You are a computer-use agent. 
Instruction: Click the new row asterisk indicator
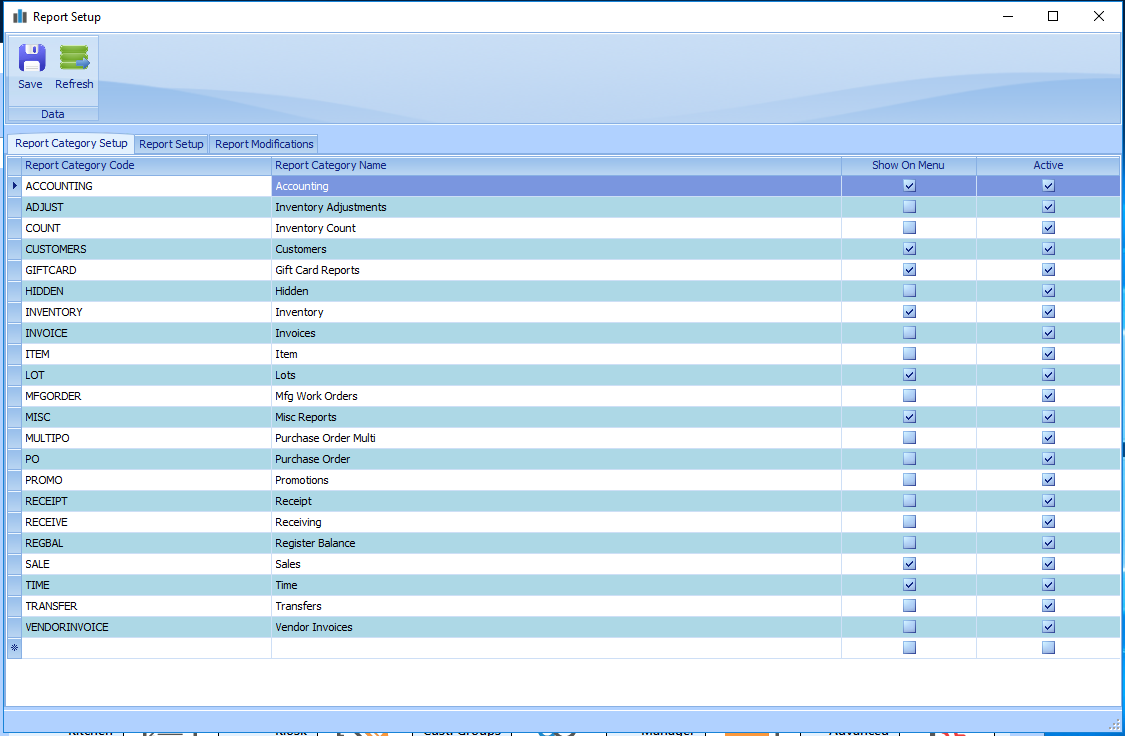14,648
